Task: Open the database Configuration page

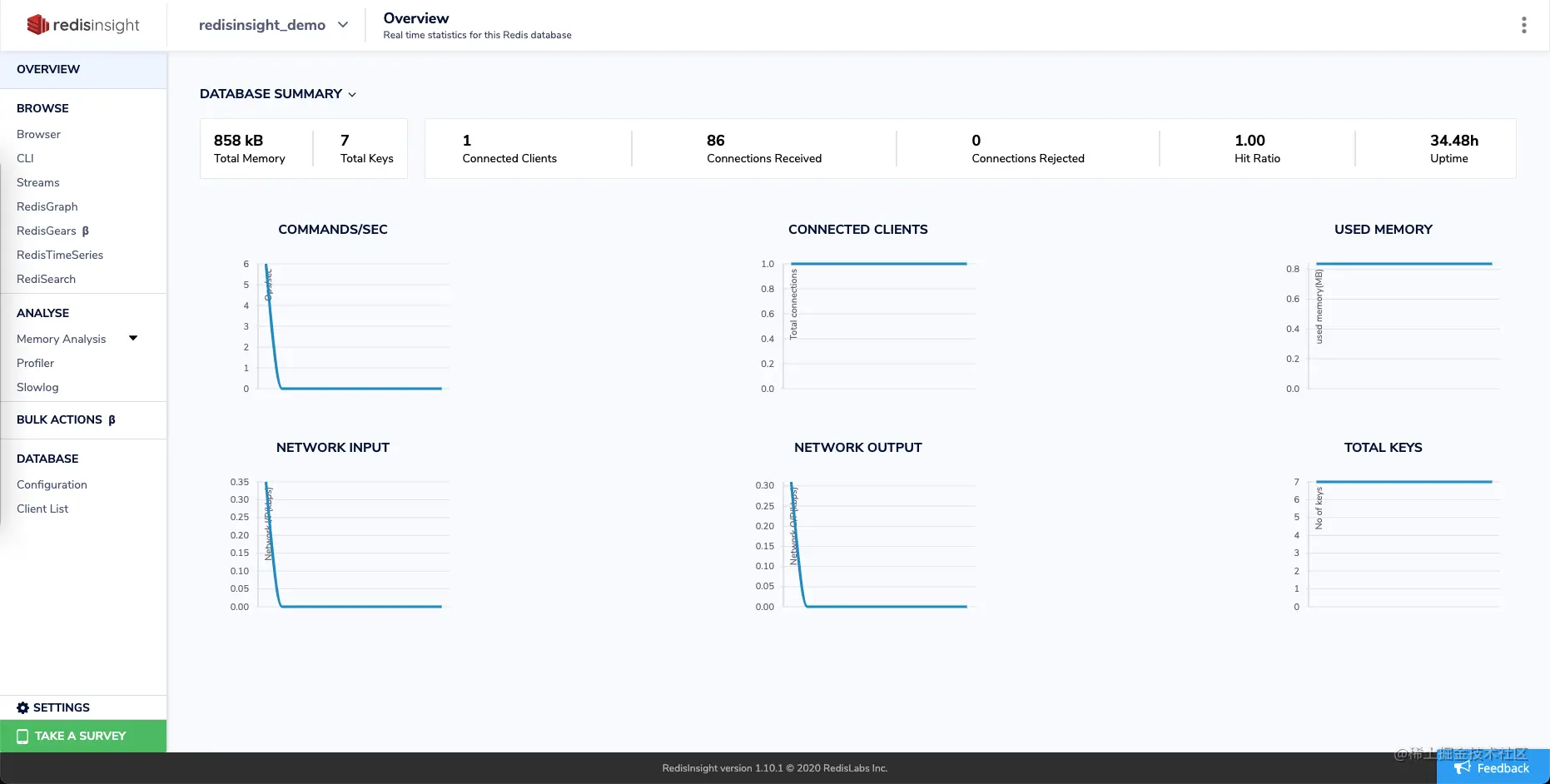Action: tap(52, 484)
